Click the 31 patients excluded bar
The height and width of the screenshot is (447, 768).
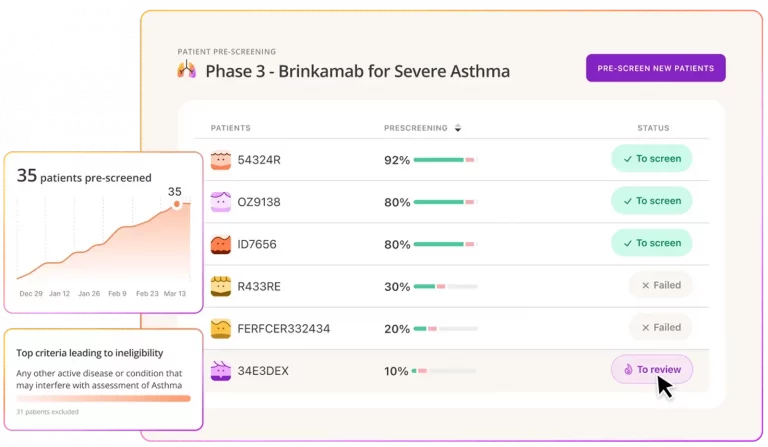(103, 398)
